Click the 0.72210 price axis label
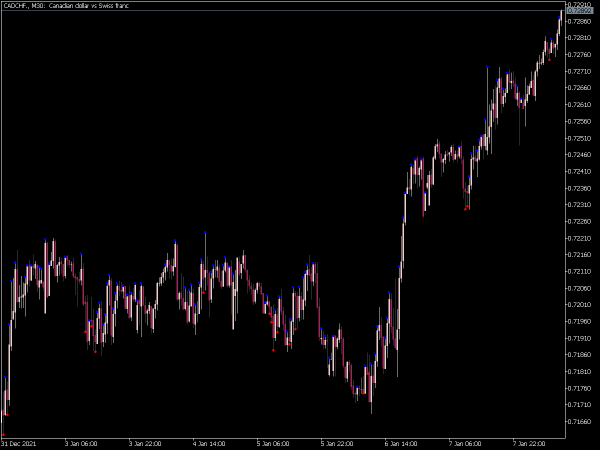 tap(580, 239)
